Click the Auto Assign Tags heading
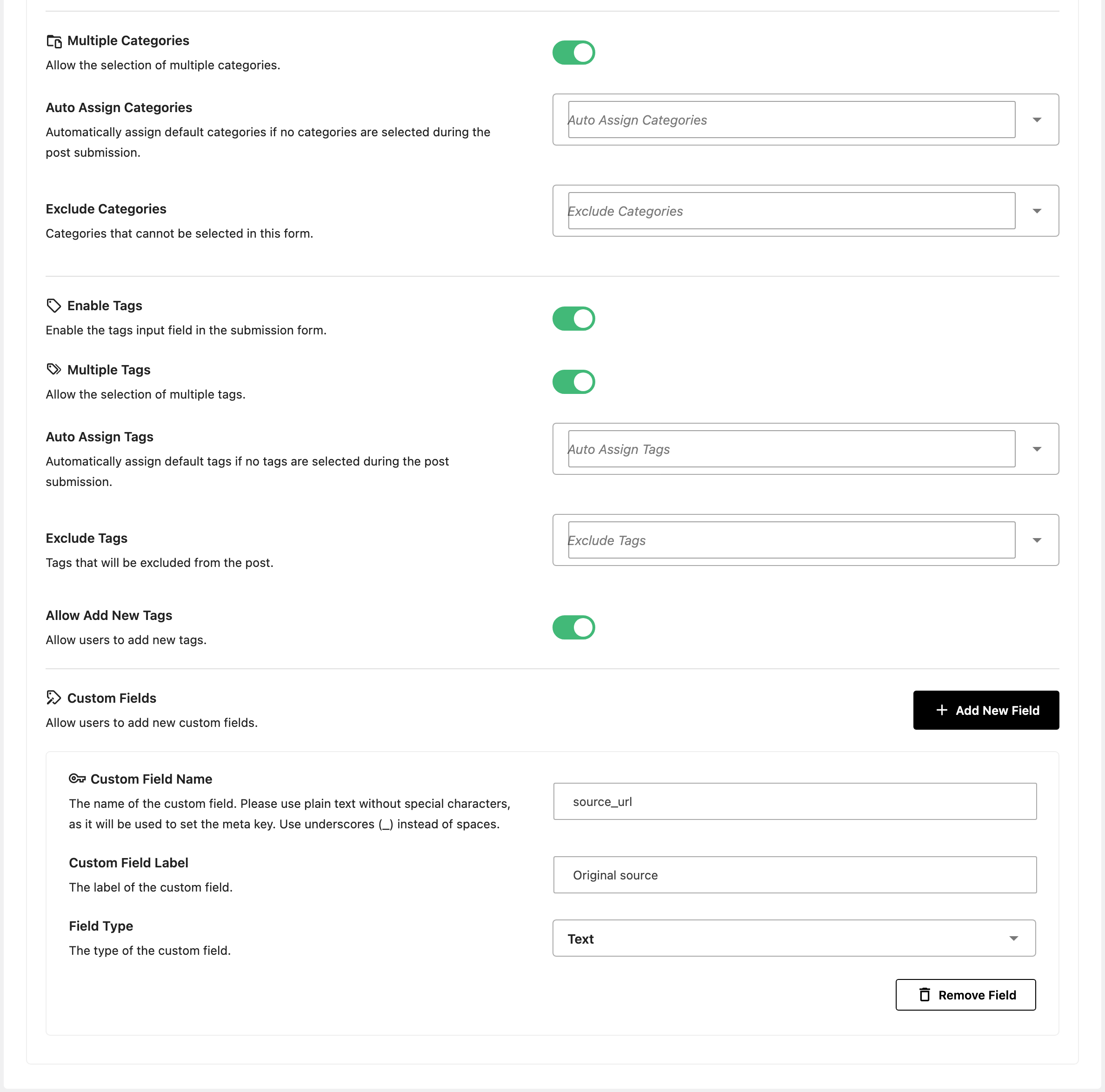The height and width of the screenshot is (1092, 1105). [100, 436]
